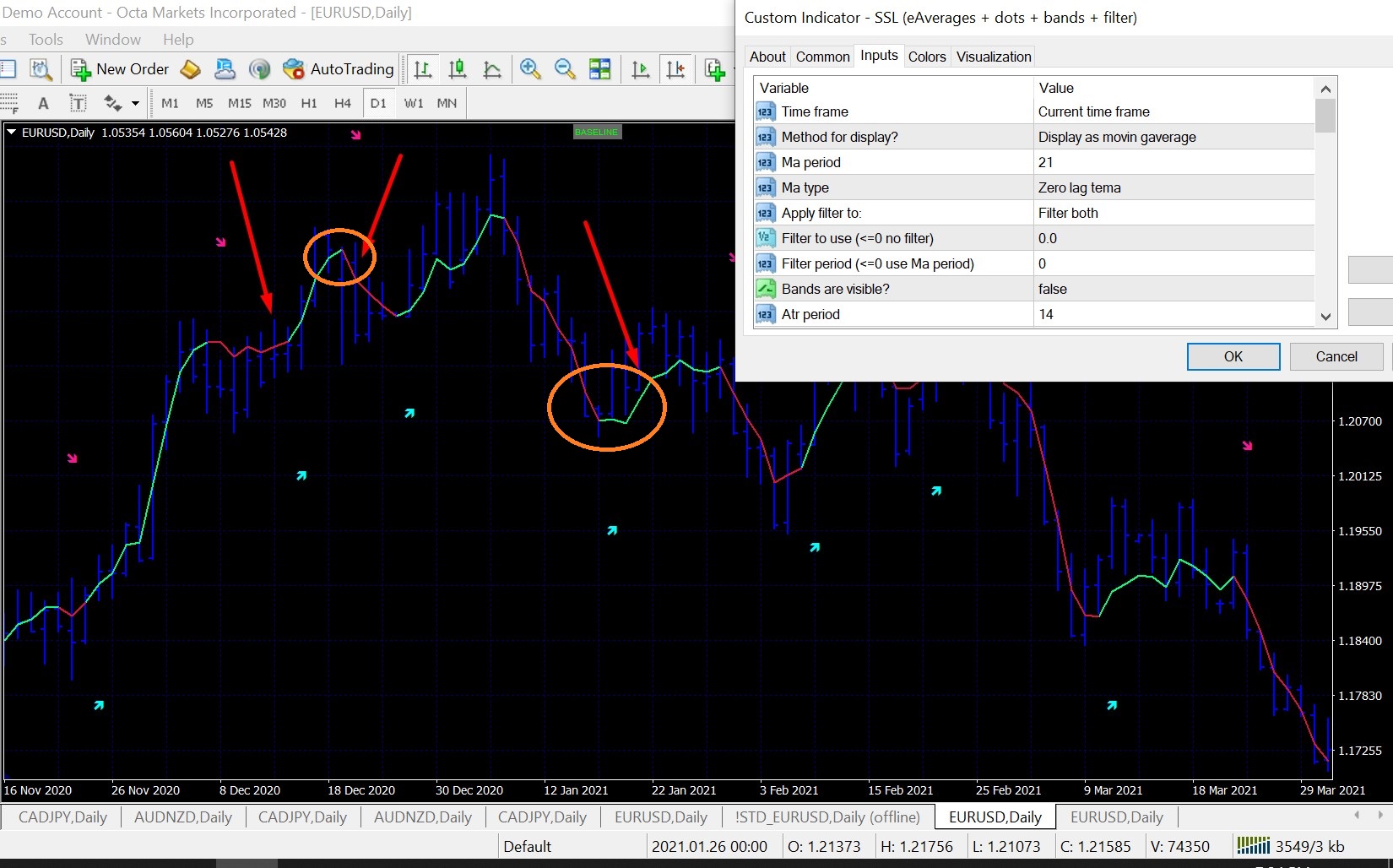Viewport: 1393px width, 868px height.
Task: Zoom out on the chart
Action: click(564, 69)
